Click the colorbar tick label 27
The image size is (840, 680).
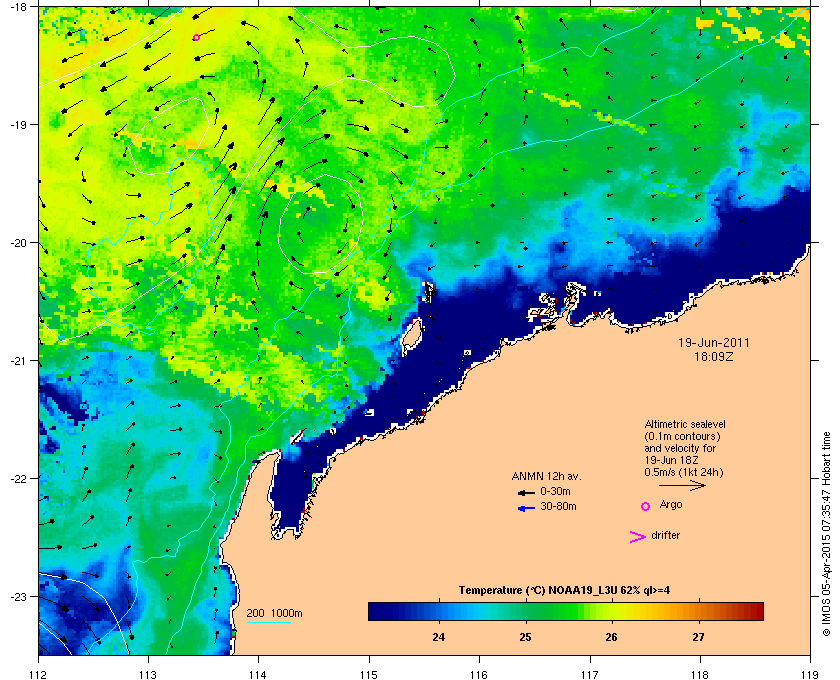698,637
